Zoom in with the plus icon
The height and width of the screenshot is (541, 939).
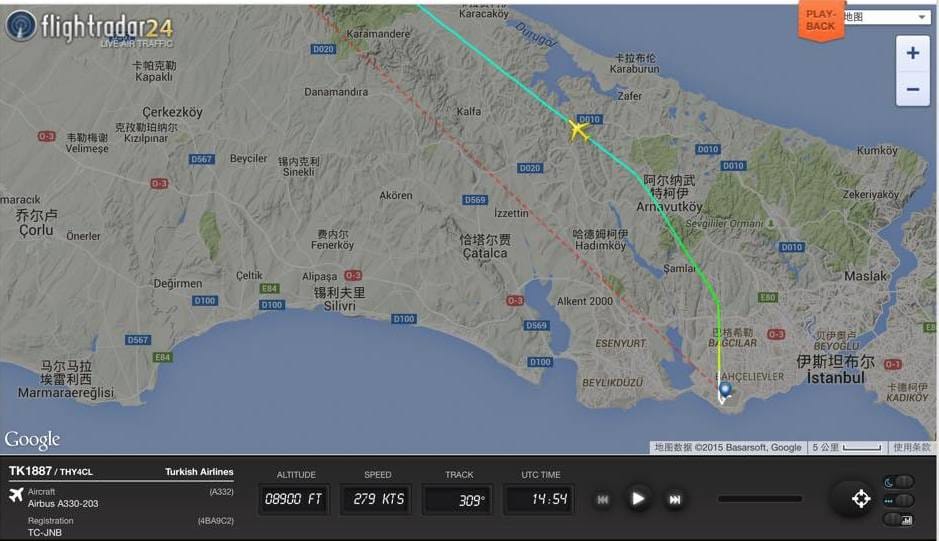coord(913,53)
